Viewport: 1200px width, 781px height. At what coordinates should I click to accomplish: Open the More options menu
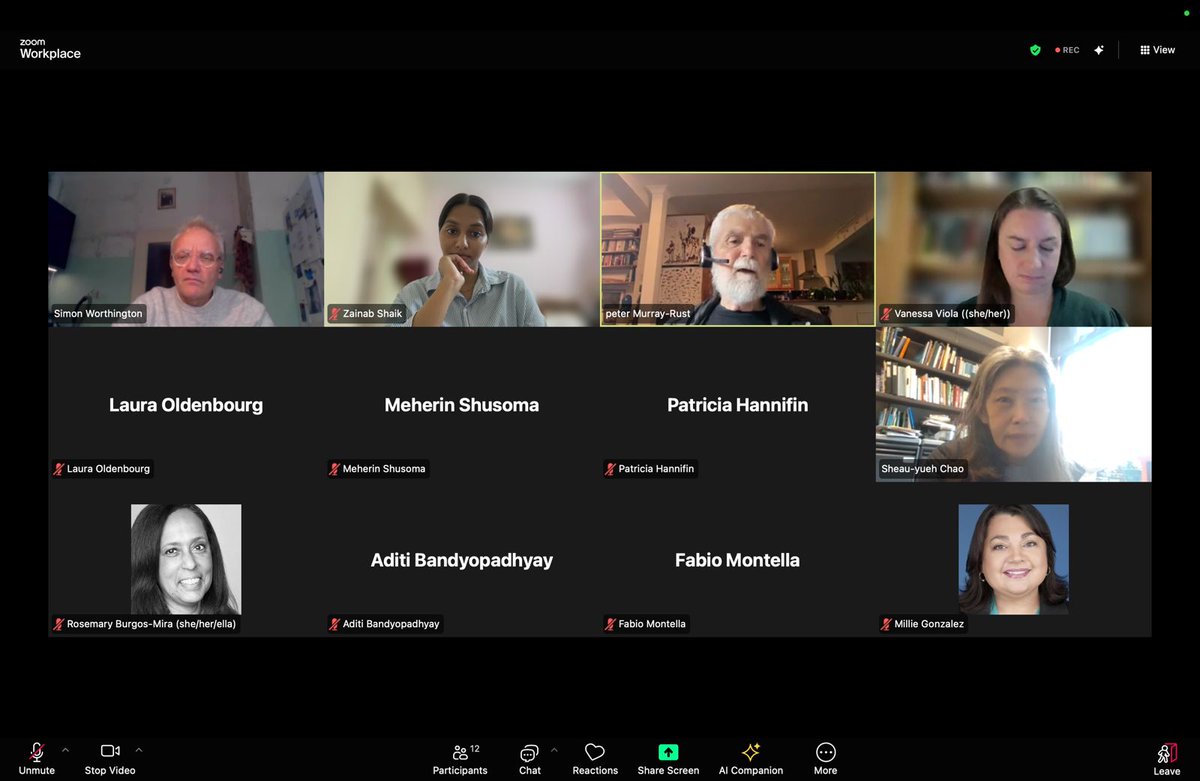coord(825,759)
